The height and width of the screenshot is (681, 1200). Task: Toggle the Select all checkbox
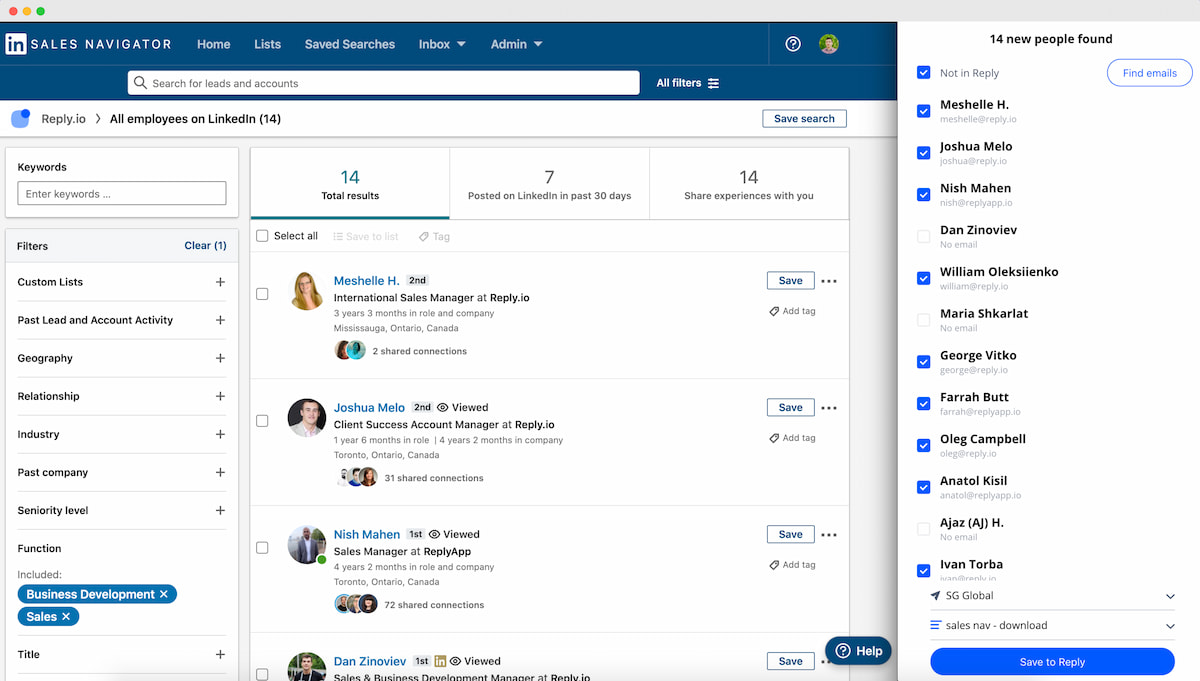[262, 236]
